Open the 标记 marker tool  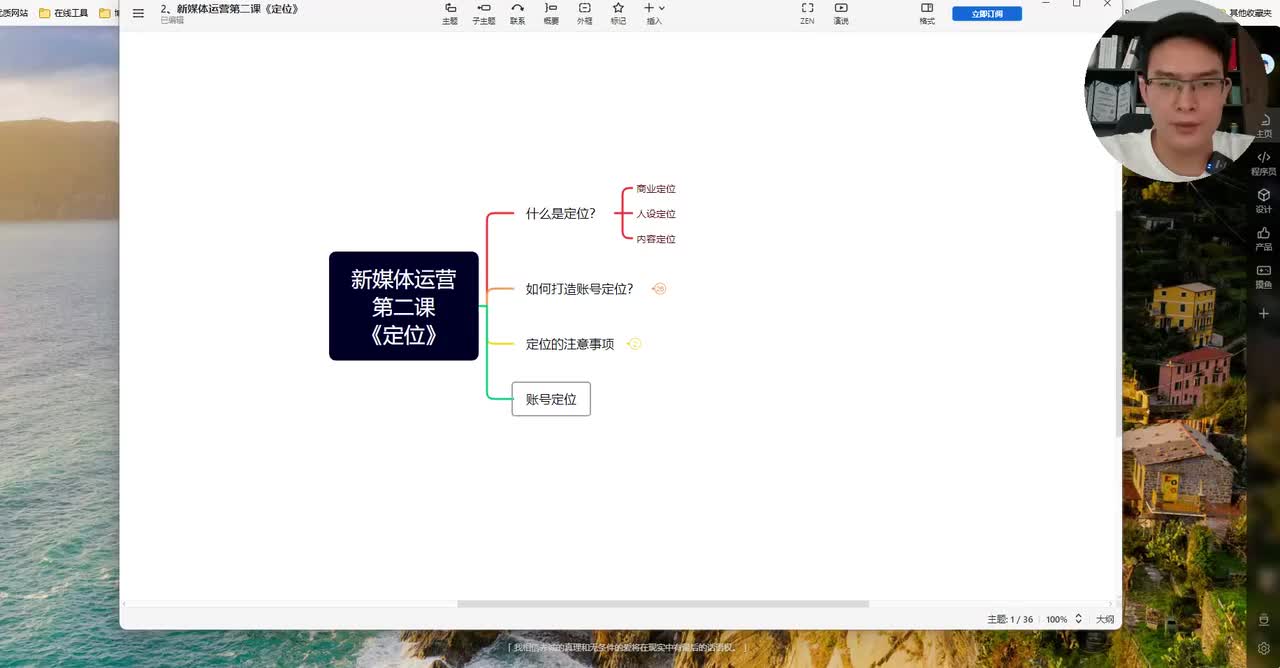618,13
